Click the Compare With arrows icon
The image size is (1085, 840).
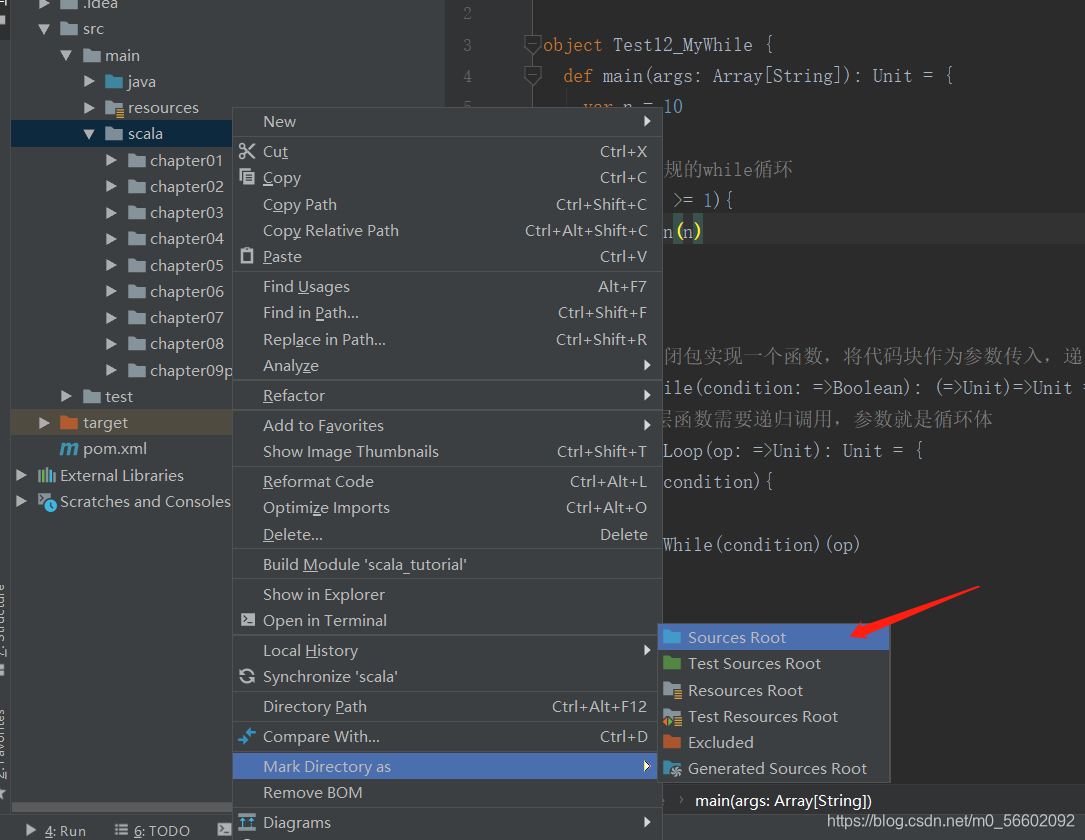tap(247, 736)
